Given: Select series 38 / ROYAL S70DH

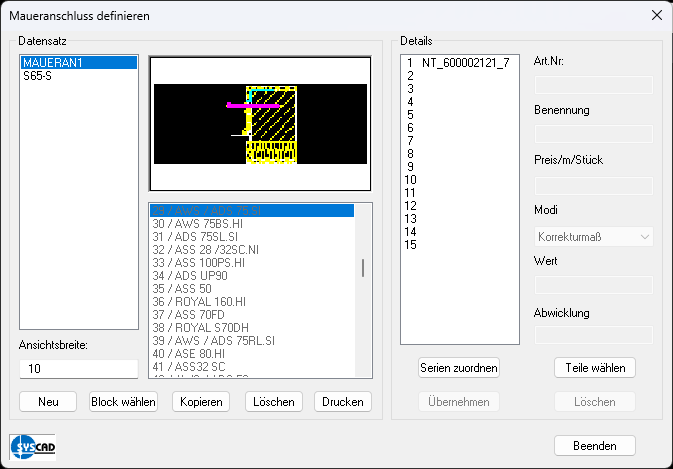Looking at the screenshot, I should click(252, 327).
